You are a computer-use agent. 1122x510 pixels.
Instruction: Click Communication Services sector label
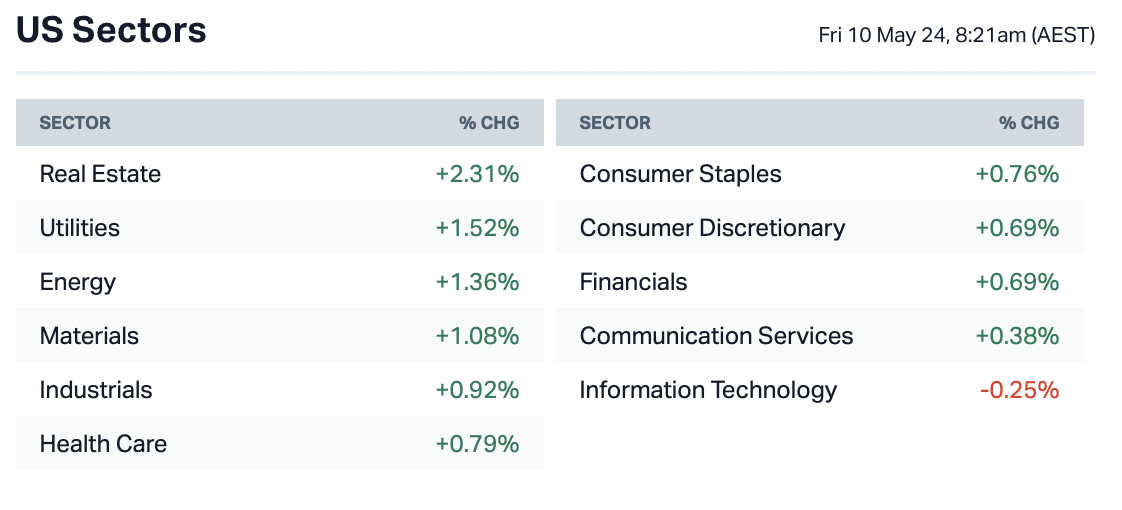coord(716,336)
